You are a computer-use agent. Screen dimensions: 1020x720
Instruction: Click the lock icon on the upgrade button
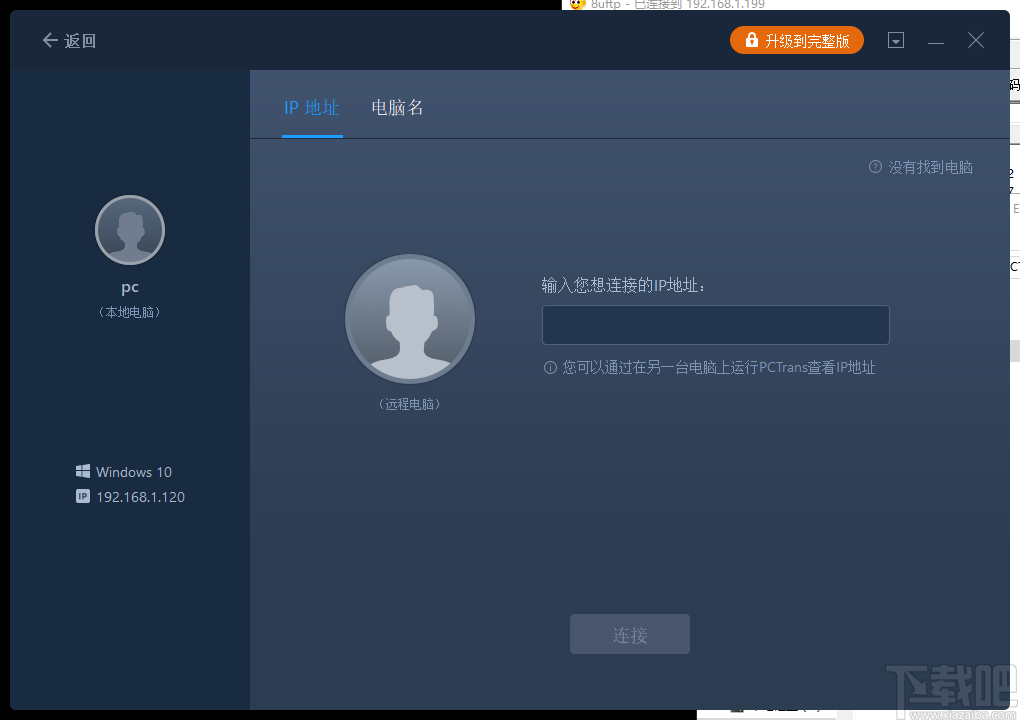point(750,40)
